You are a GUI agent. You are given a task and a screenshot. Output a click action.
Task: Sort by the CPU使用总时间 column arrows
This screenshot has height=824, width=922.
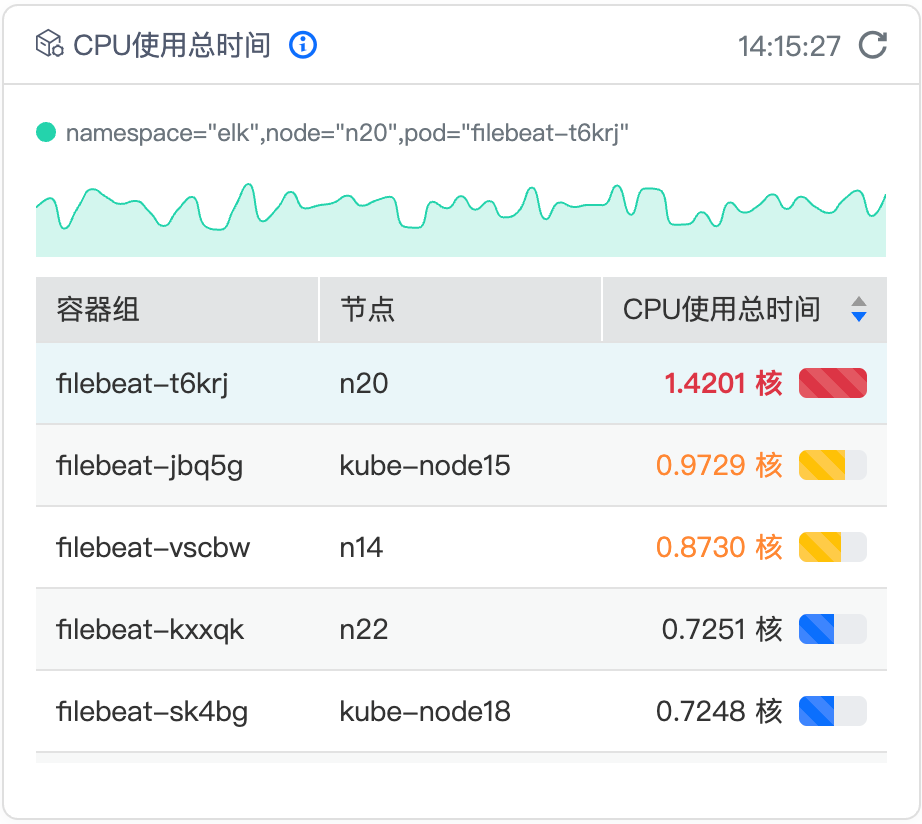(x=858, y=309)
